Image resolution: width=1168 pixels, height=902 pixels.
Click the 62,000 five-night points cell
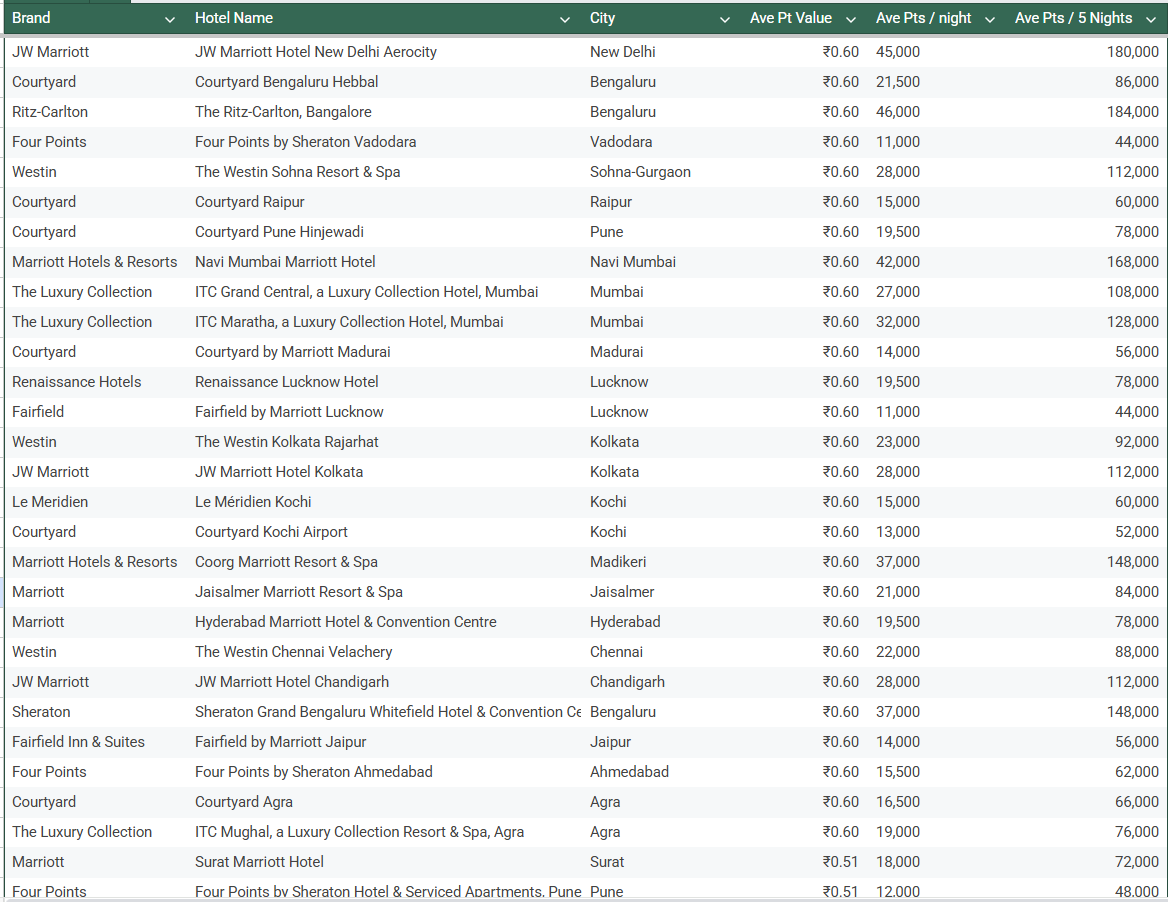tap(1088, 772)
